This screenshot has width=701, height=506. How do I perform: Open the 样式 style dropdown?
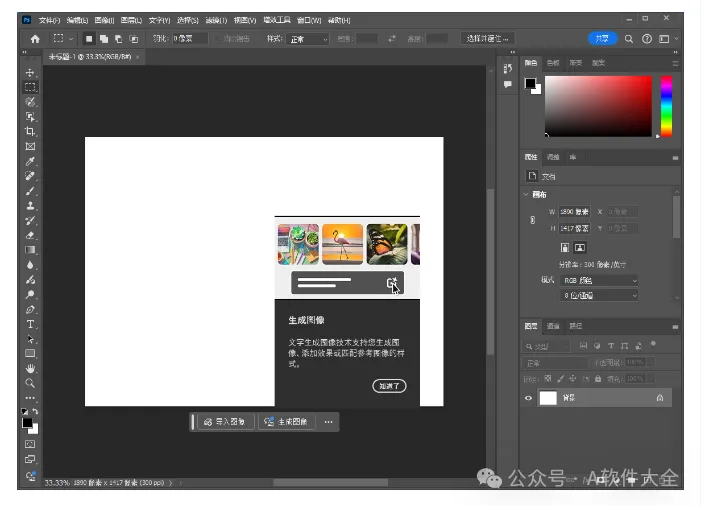click(x=308, y=39)
